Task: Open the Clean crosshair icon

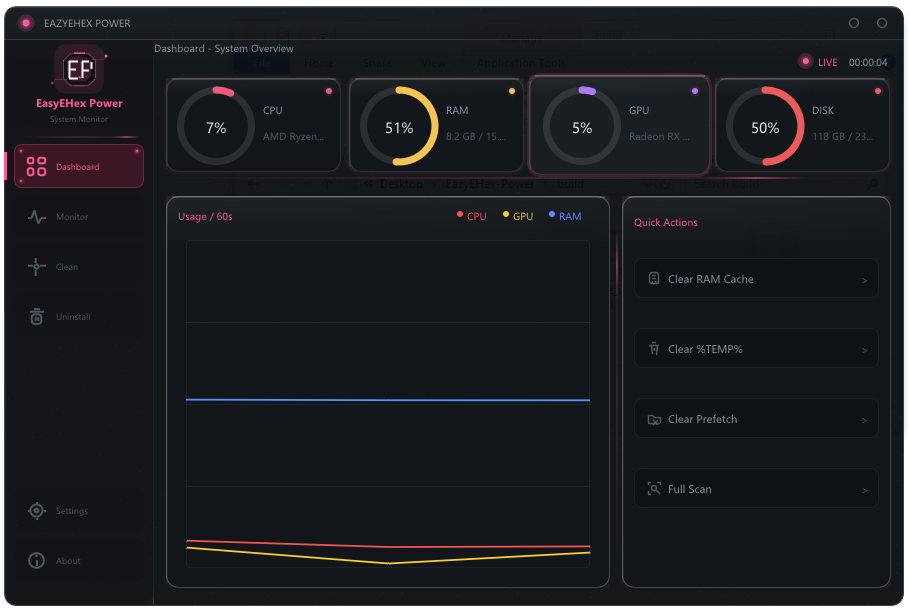Action: pyautogui.click(x=37, y=267)
